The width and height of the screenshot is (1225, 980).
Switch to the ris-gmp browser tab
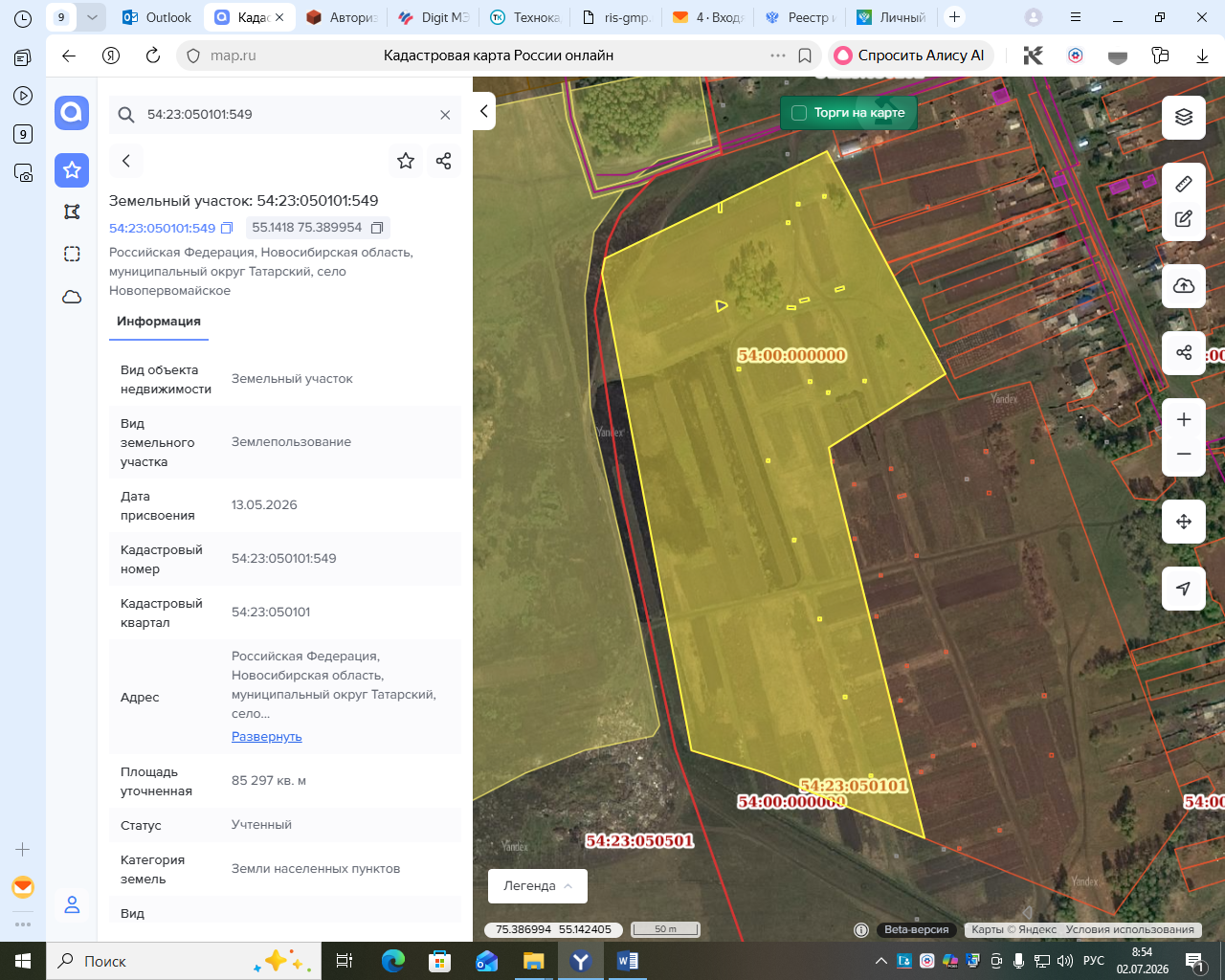[x=617, y=17]
